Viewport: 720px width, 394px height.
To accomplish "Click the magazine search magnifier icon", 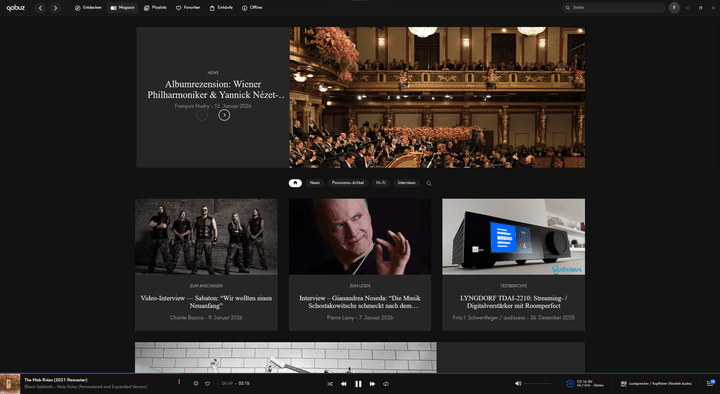I will pos(429,183).
